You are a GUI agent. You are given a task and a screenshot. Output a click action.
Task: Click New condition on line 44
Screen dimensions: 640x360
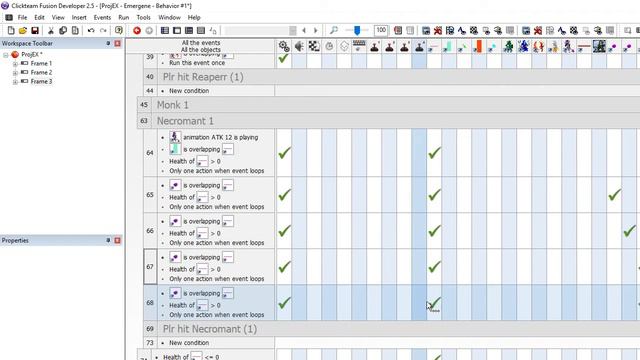click(x=189, y=91)
